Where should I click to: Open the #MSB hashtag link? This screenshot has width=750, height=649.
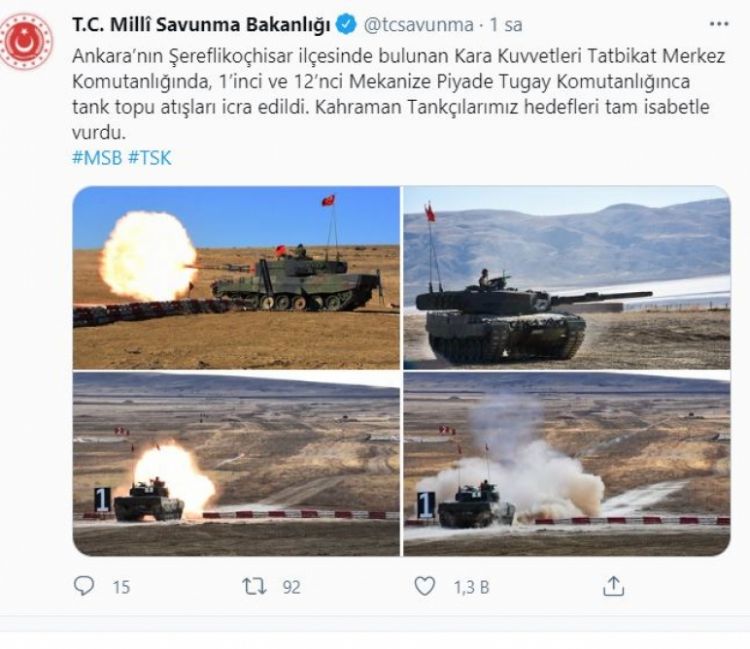[97, 158]
